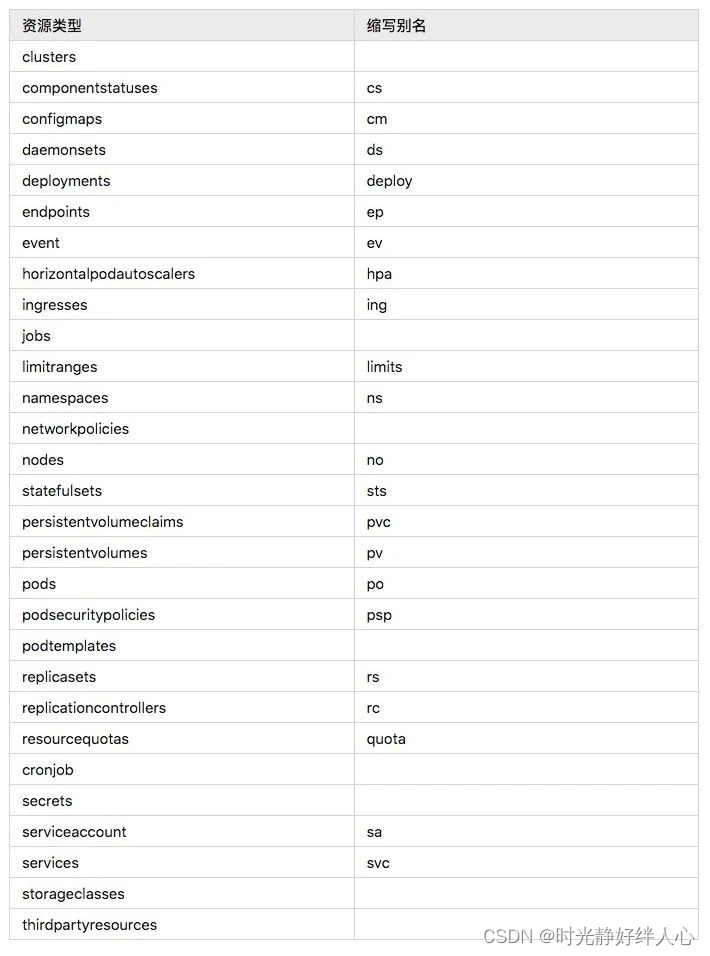
Task: Select the svc alias for services
Action: (x=378, y=863)
